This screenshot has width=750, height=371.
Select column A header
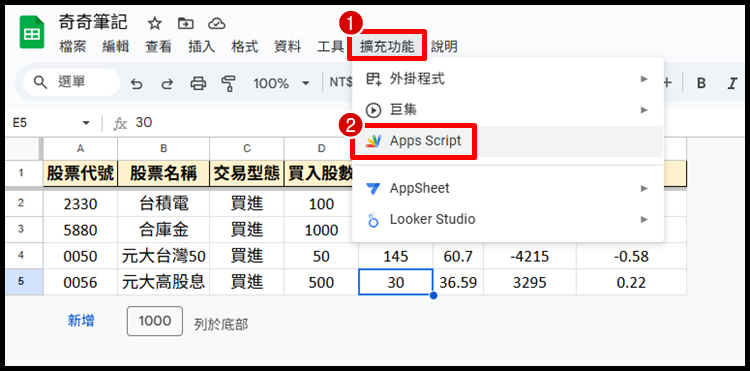[x=80, y=149]
